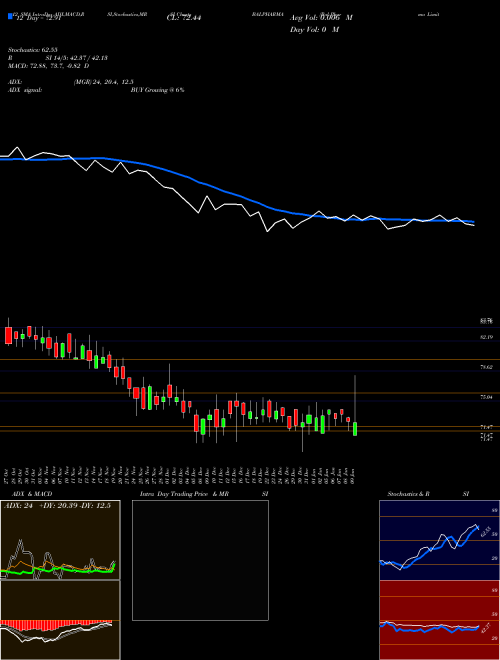Image resolution: width=500 pixels, height=660 pixels.
Task: Click the 'ADX: 24 +DY: 20.39 -DY: 12.5' header
Action: (x=57, y=506)
